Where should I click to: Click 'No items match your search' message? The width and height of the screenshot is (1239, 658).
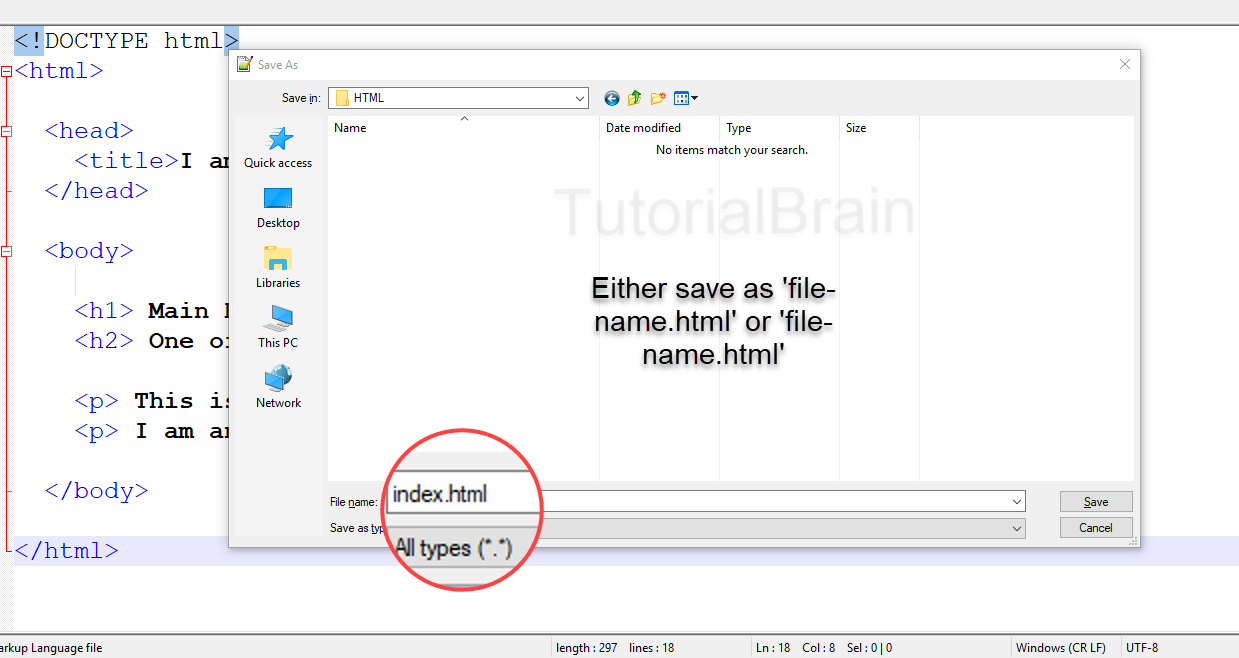732,150
